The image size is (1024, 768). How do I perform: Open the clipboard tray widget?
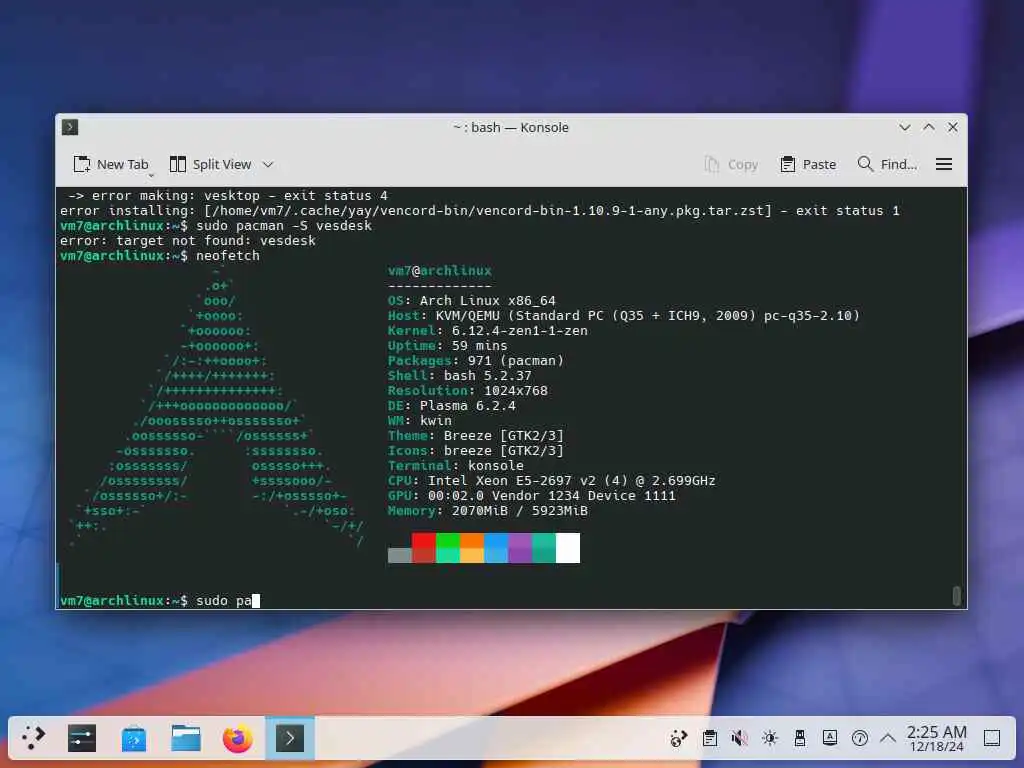tap(710, 738)
